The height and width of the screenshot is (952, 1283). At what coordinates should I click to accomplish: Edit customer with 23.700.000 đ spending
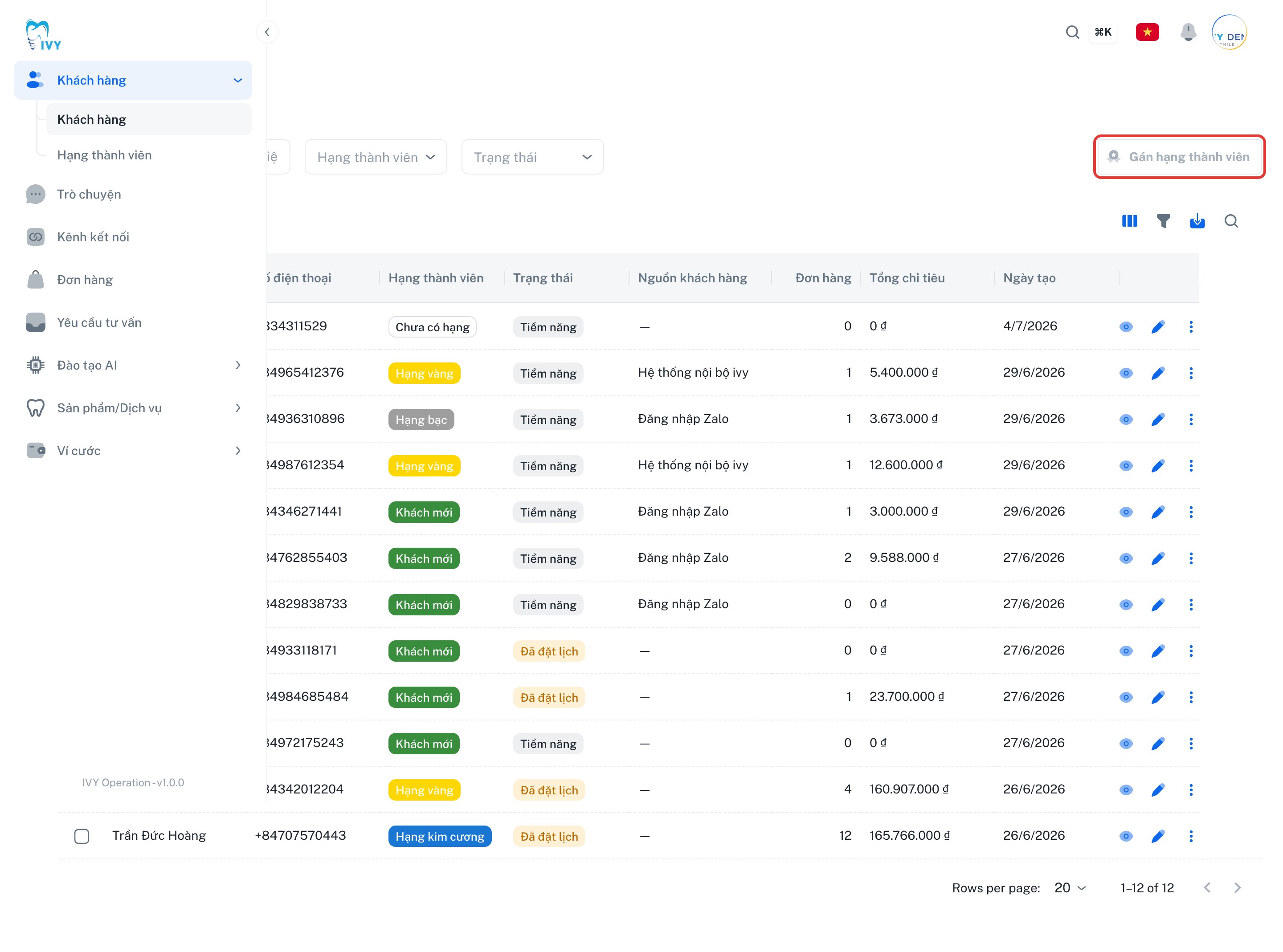point(1158,697)
